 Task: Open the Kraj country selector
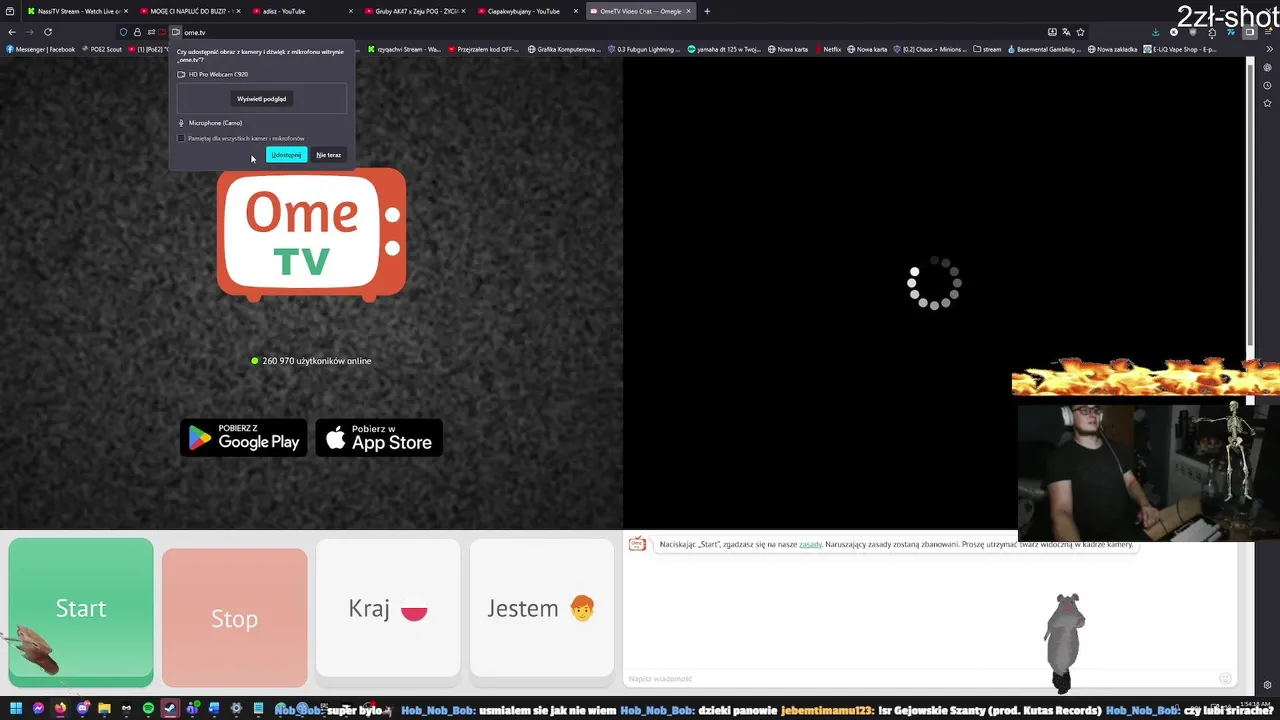(x=388, y=608)
